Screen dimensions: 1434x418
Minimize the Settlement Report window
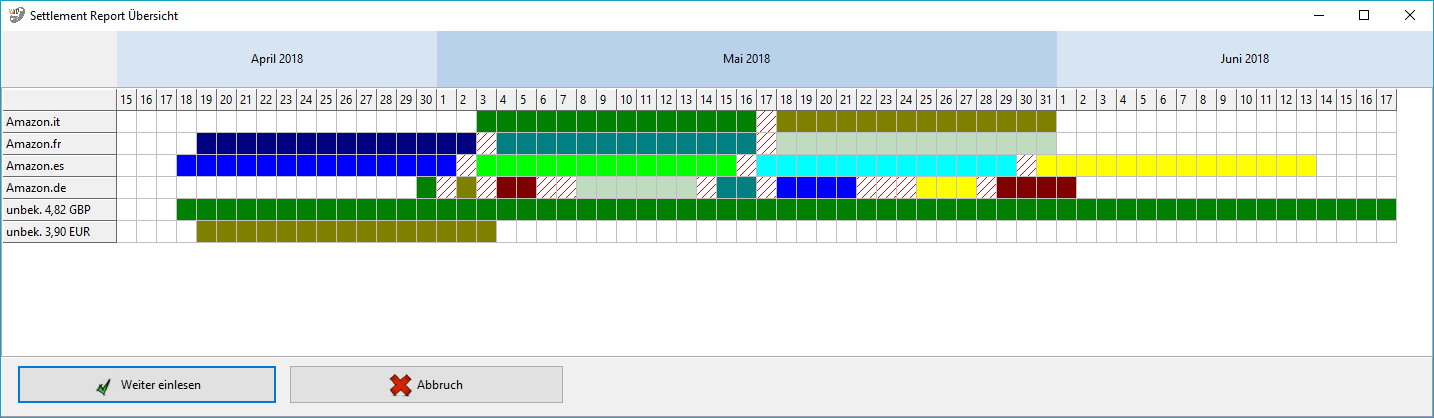(1318, 16)
